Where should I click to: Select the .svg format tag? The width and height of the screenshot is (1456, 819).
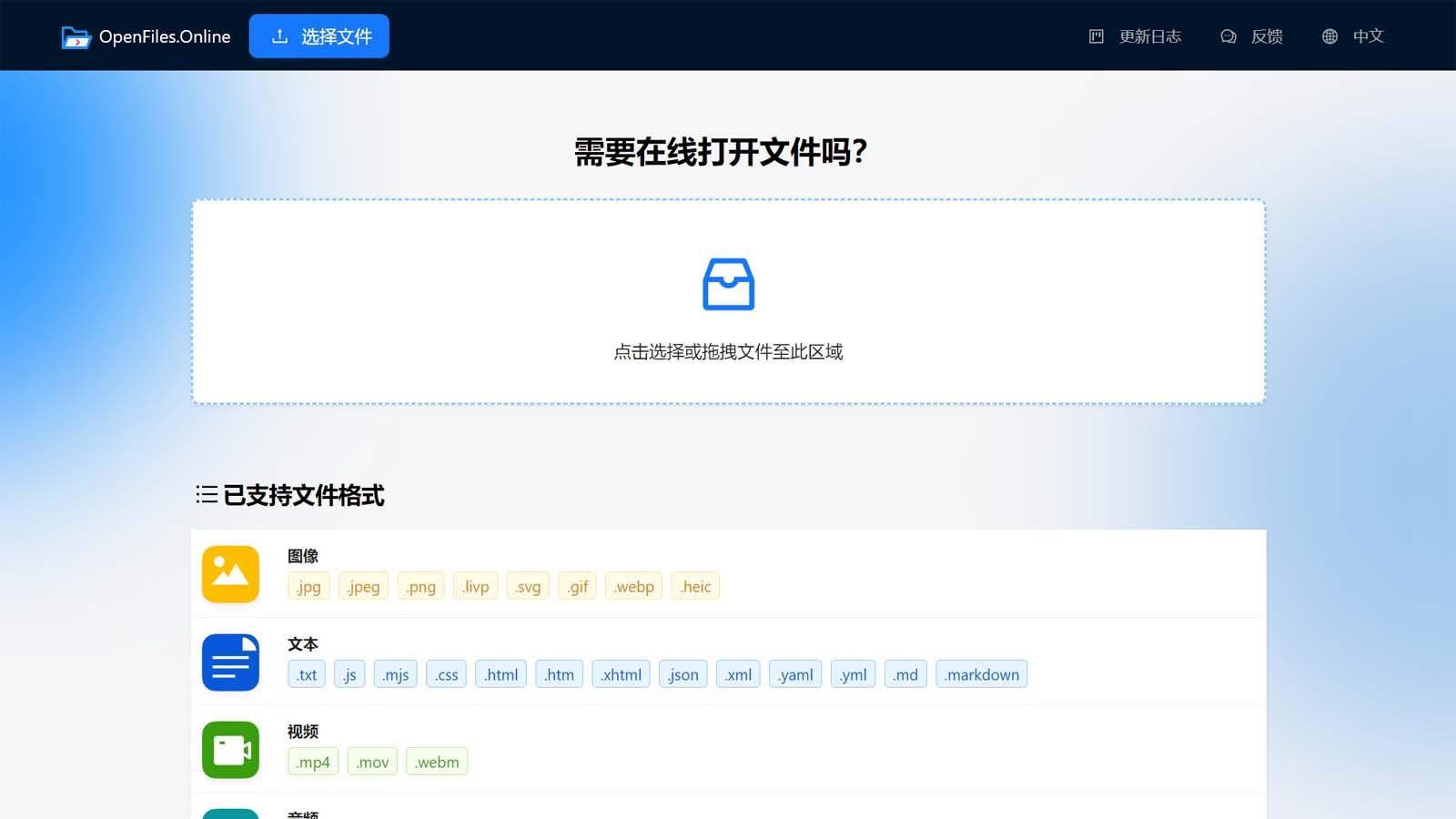point(528,586)
